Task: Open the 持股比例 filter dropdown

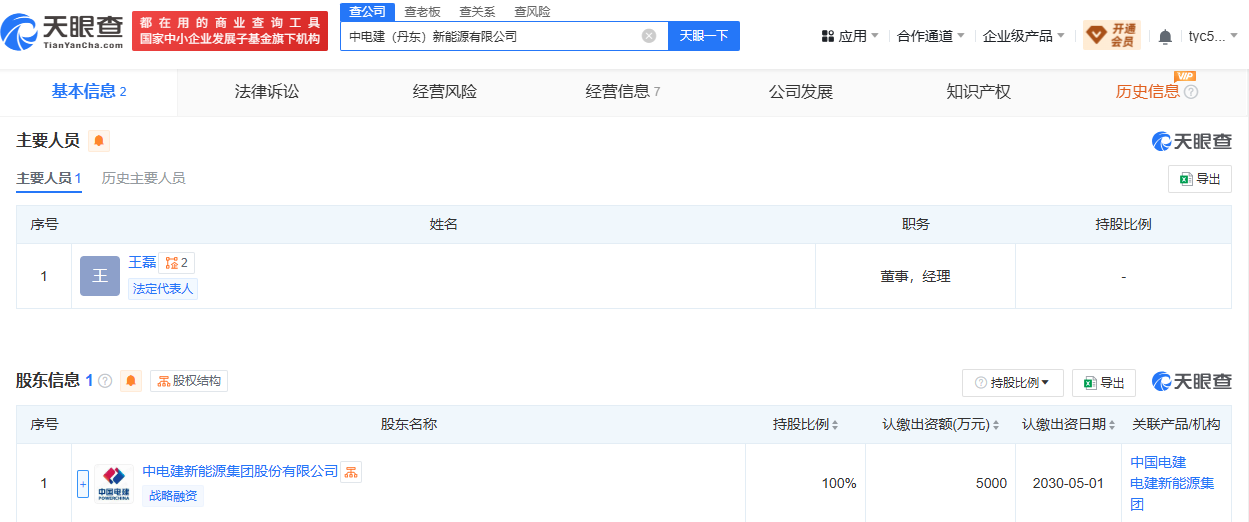Action: coord(1012,382)
